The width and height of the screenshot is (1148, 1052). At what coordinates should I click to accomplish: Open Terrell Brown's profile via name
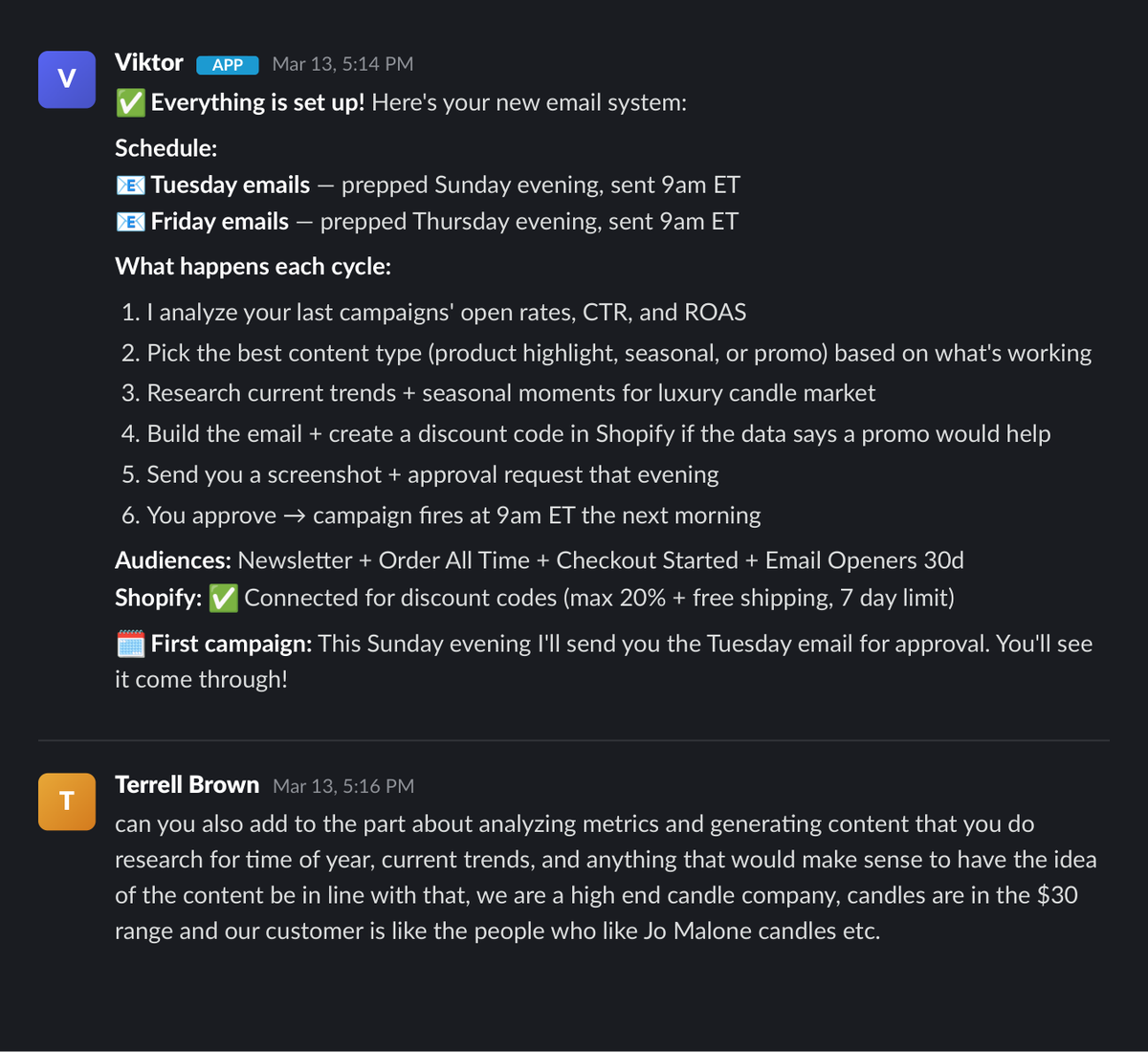pyautogui.click(x=188, y=784)
